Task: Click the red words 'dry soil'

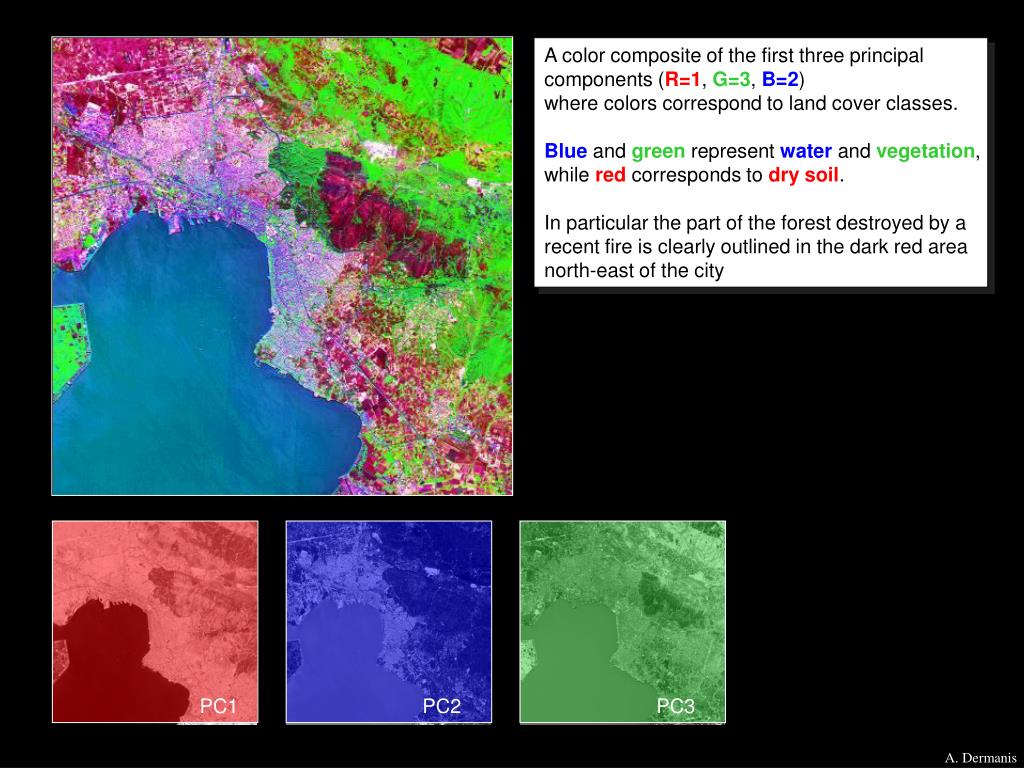Action: pyautogui.click(x=803, y=175)
